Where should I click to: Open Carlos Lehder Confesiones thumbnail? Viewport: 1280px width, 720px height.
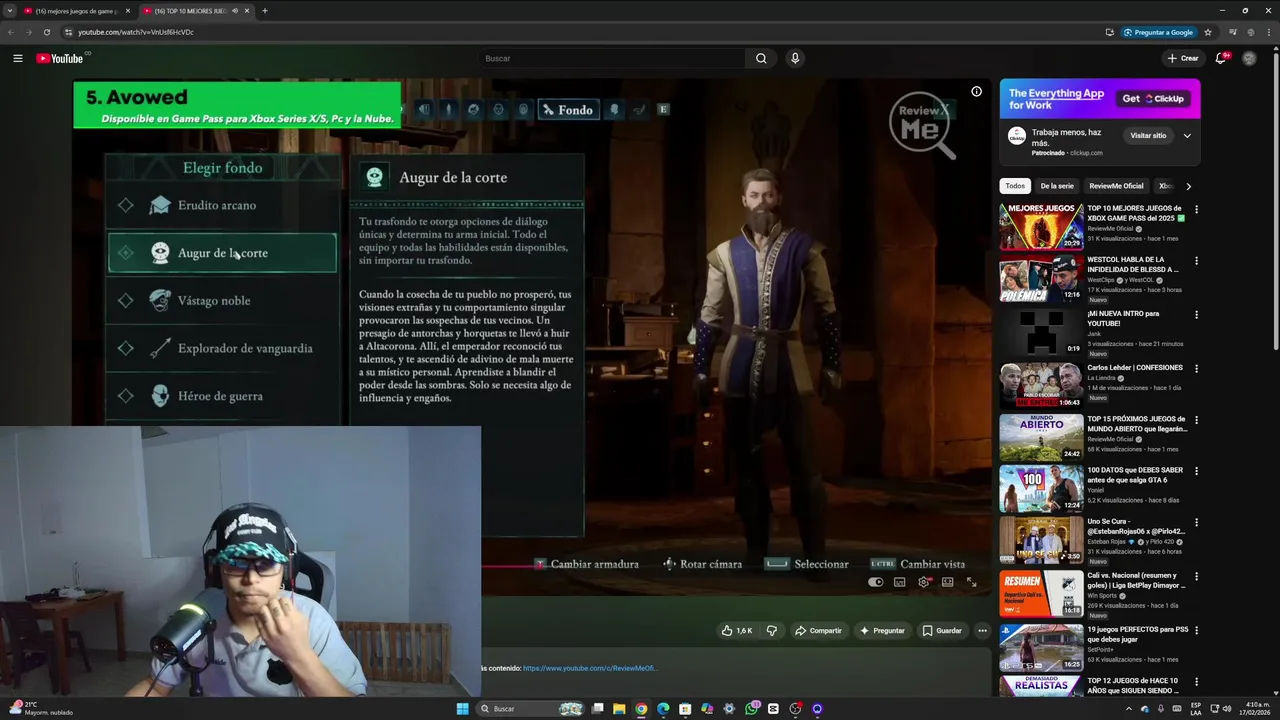click(1041, 385)
